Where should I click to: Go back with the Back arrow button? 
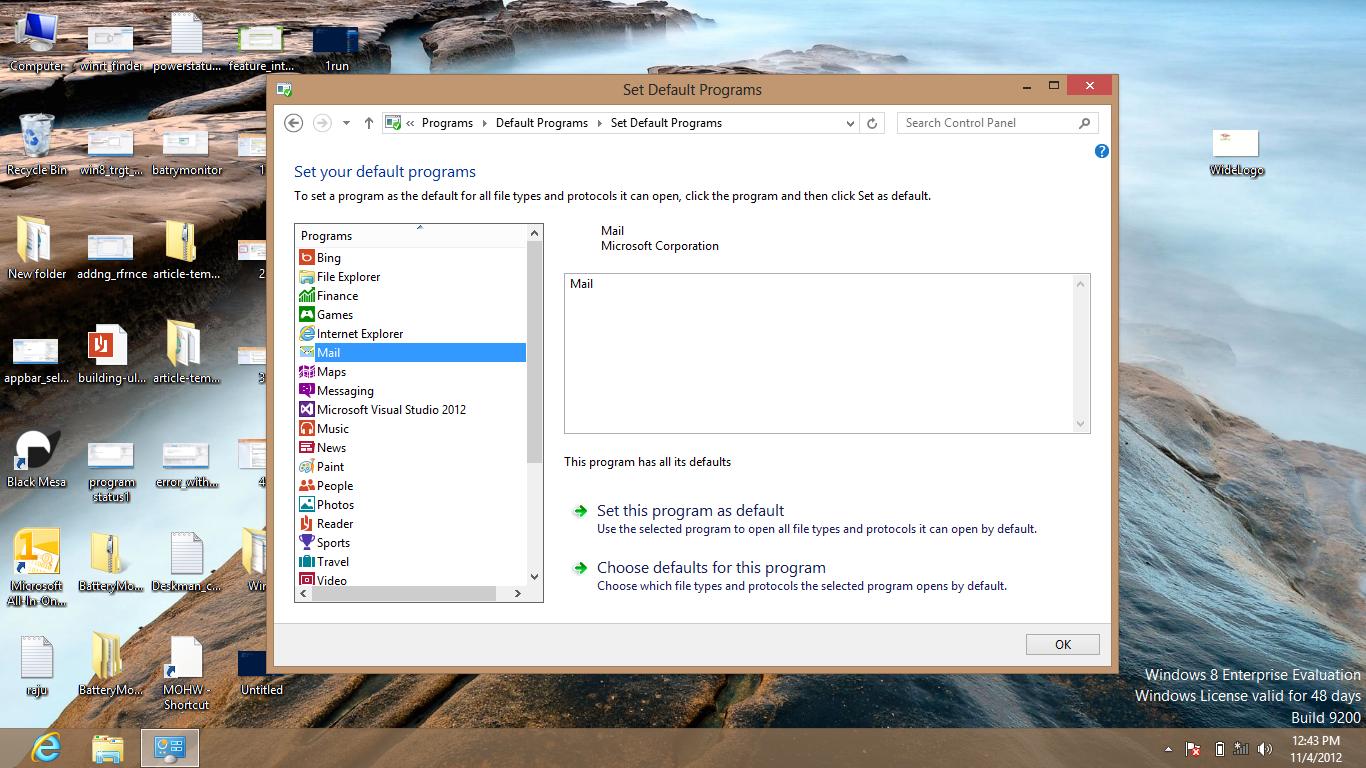coord(293,123)
